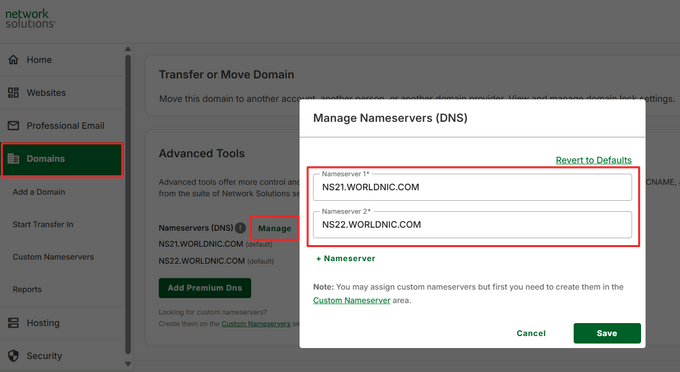Click the Websites grid icon
The image size is (680, 372).
(13, 92)
